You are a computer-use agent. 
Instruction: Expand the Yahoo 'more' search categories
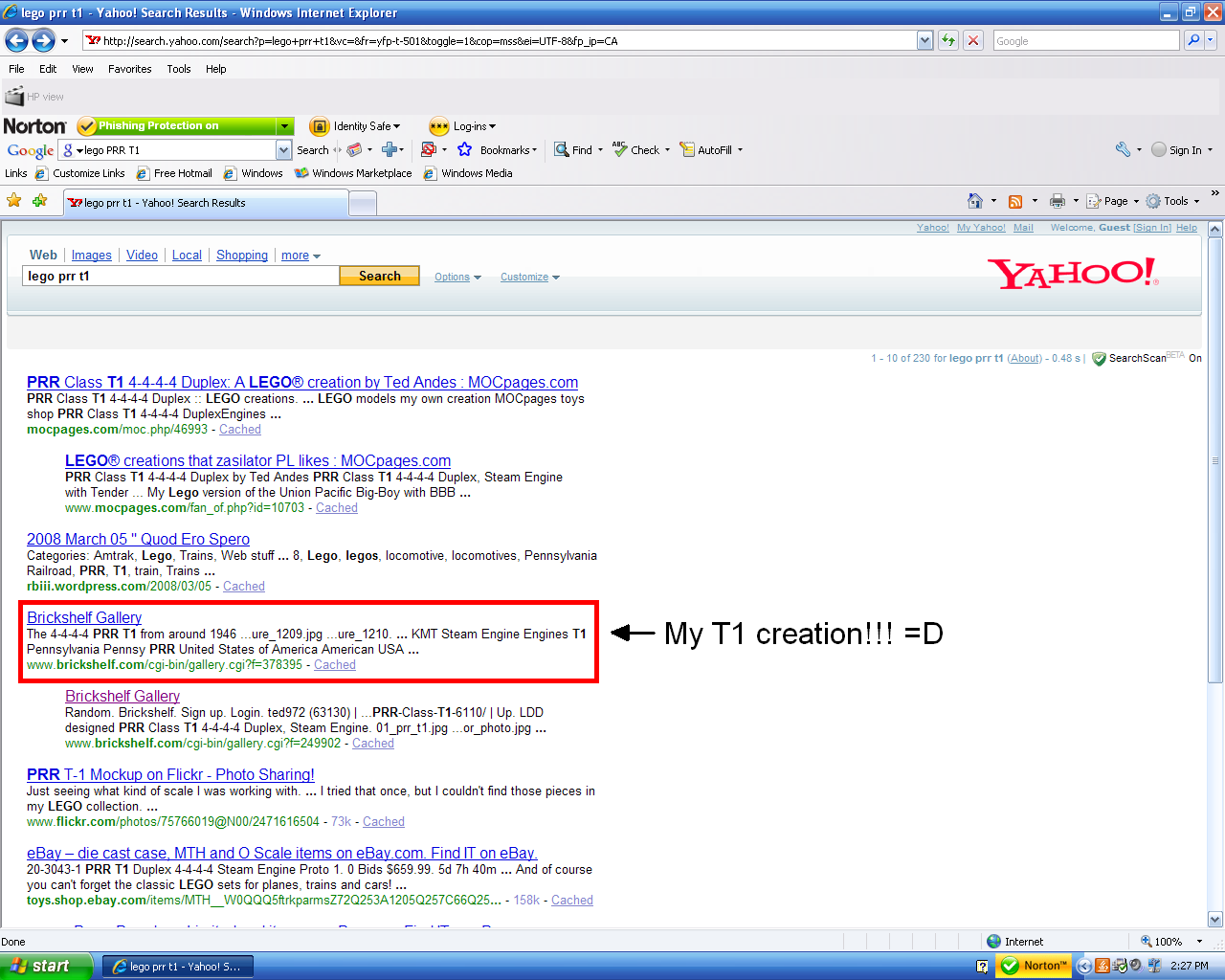[301, 256]
